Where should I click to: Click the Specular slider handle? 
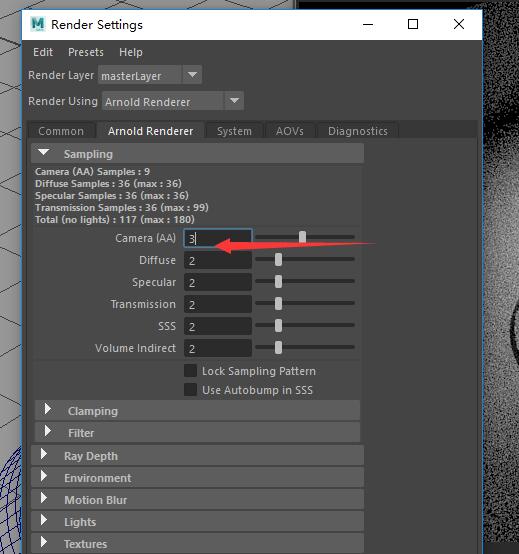pyautogui.click(x=278, y=282)
